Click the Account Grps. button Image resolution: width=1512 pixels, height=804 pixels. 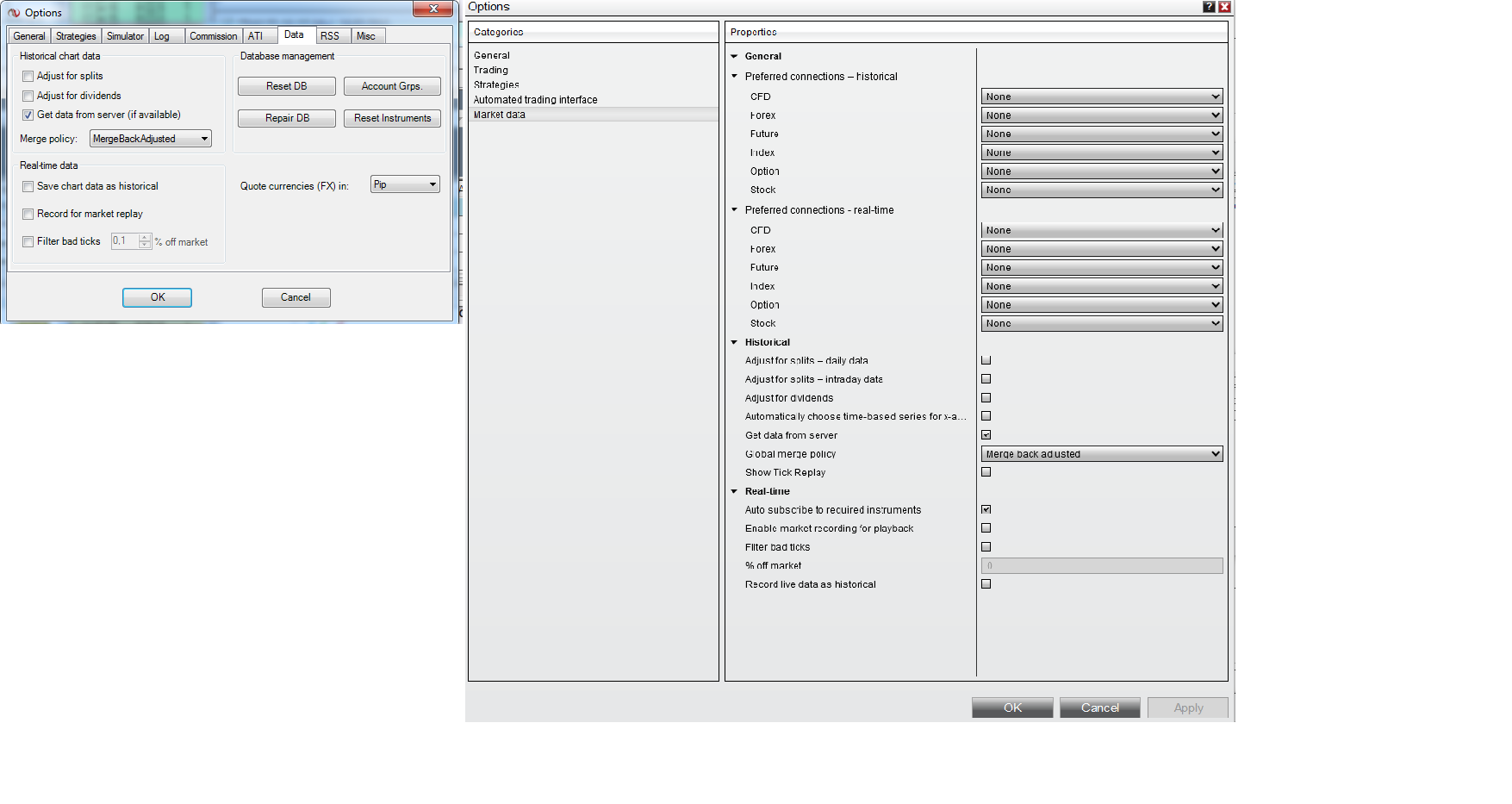pos(392,86)
